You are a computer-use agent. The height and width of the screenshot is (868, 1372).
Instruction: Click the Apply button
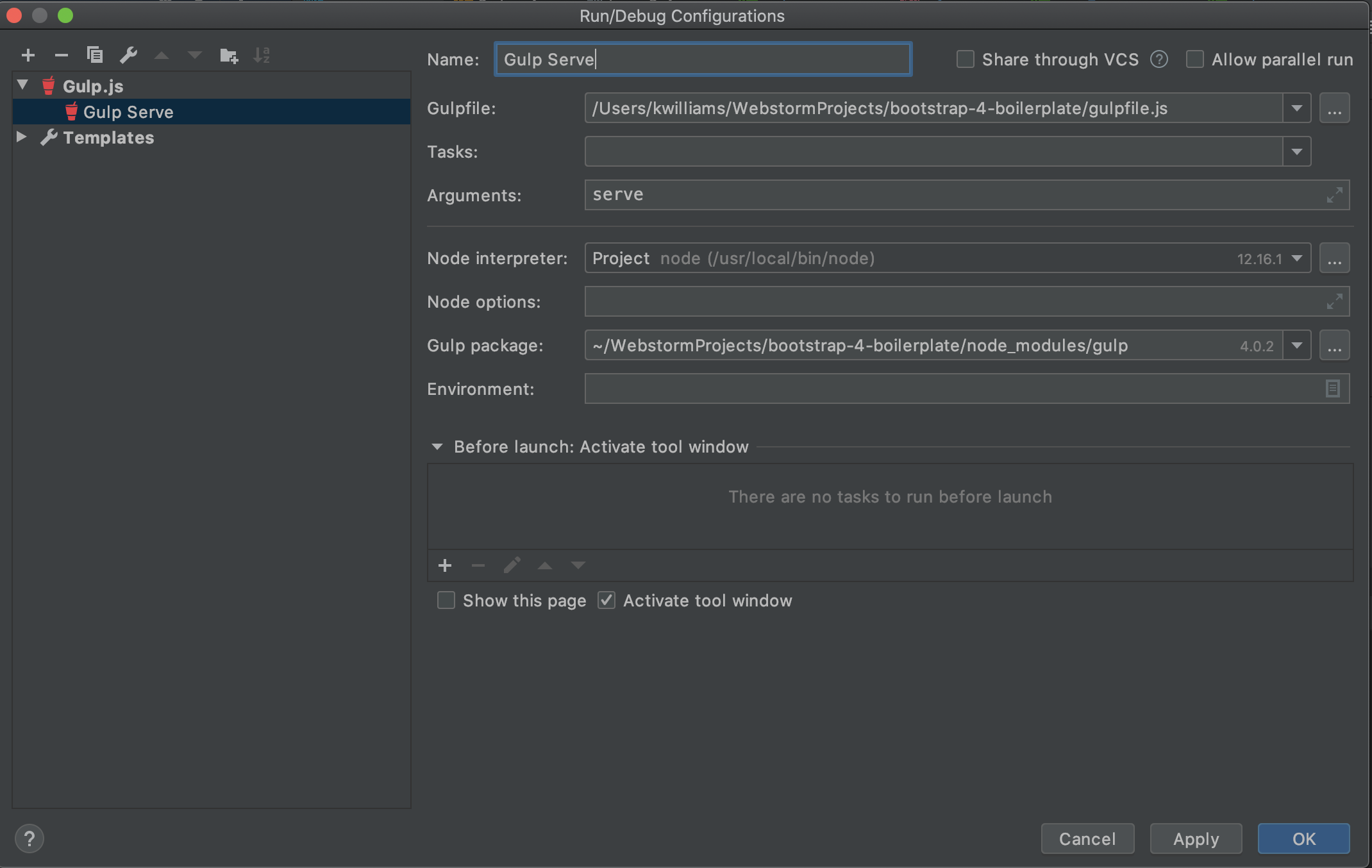tap(1196, 839)
